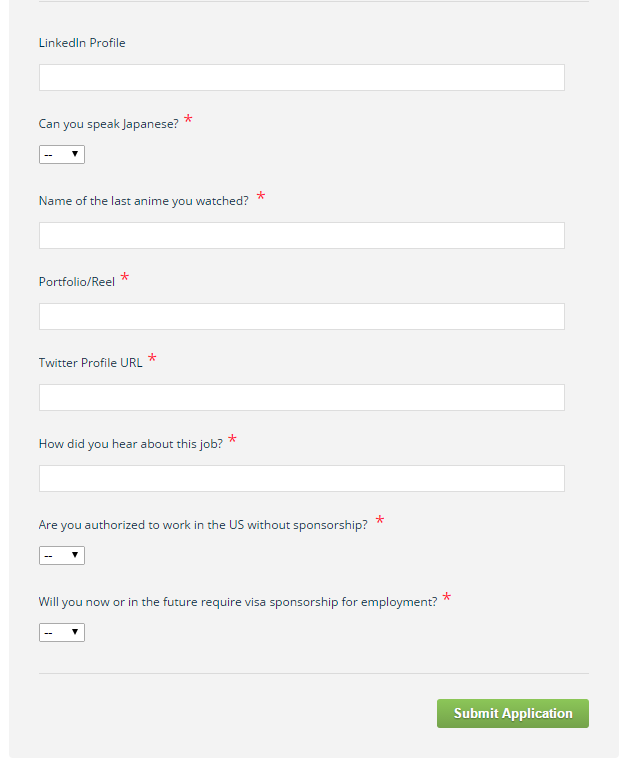The image size is (636, 766).
Task: Click the 'LinkedIn Profile' label text
Action: pos(82,43)
